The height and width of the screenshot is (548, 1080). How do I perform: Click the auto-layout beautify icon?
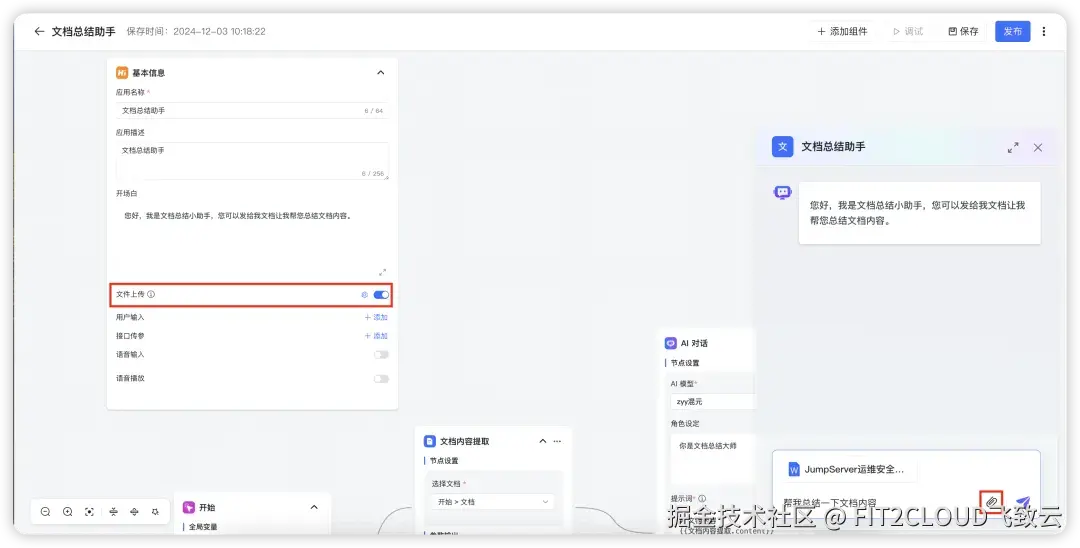pos(156,512)
